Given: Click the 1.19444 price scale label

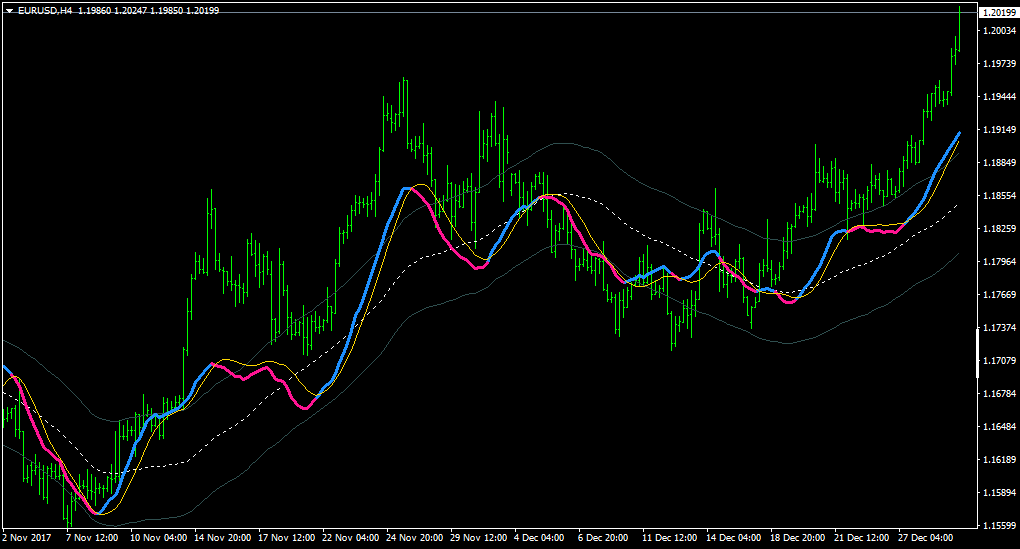Looking at the screenshot, I should pos(999,96).
